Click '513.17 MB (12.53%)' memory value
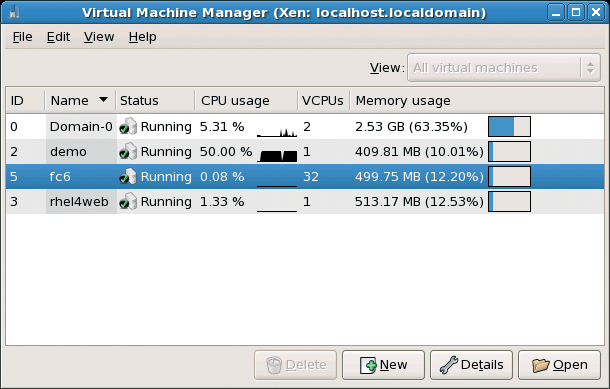This screenshot has height=389, width=610. (x=419, y=202)
